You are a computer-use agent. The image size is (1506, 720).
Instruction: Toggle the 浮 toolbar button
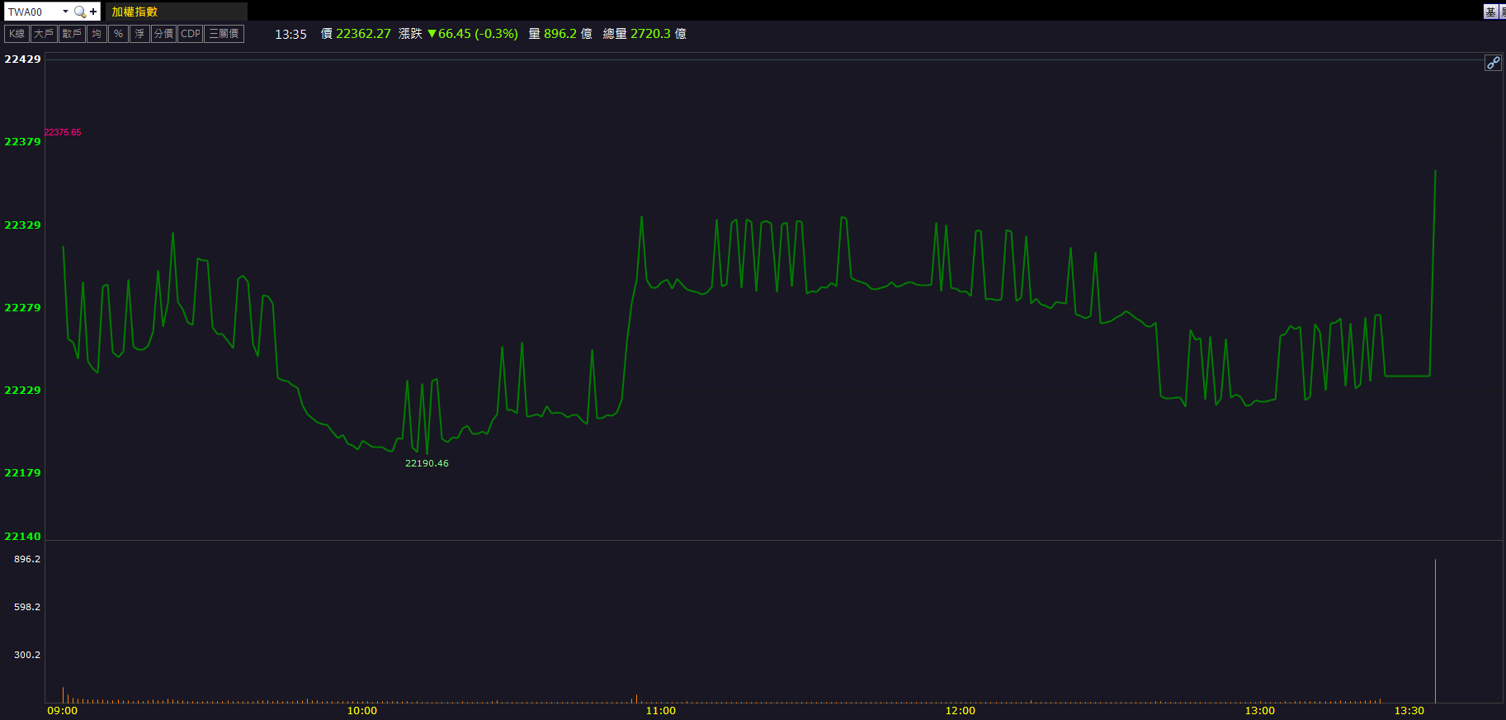[140, 34]
